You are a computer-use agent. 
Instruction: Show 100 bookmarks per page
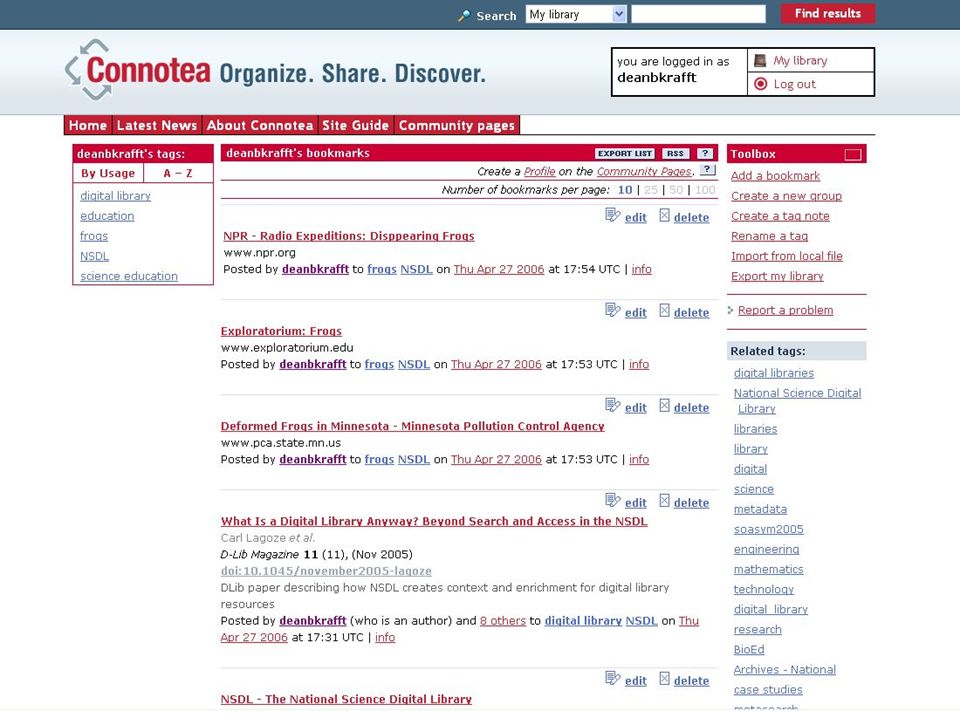click(705, 190)
